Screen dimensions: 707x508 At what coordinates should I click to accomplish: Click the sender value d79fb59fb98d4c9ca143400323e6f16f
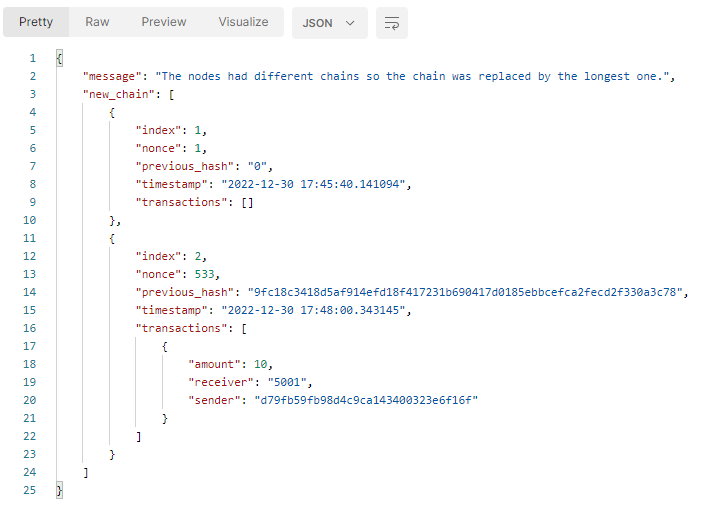[x=367, y=400]
